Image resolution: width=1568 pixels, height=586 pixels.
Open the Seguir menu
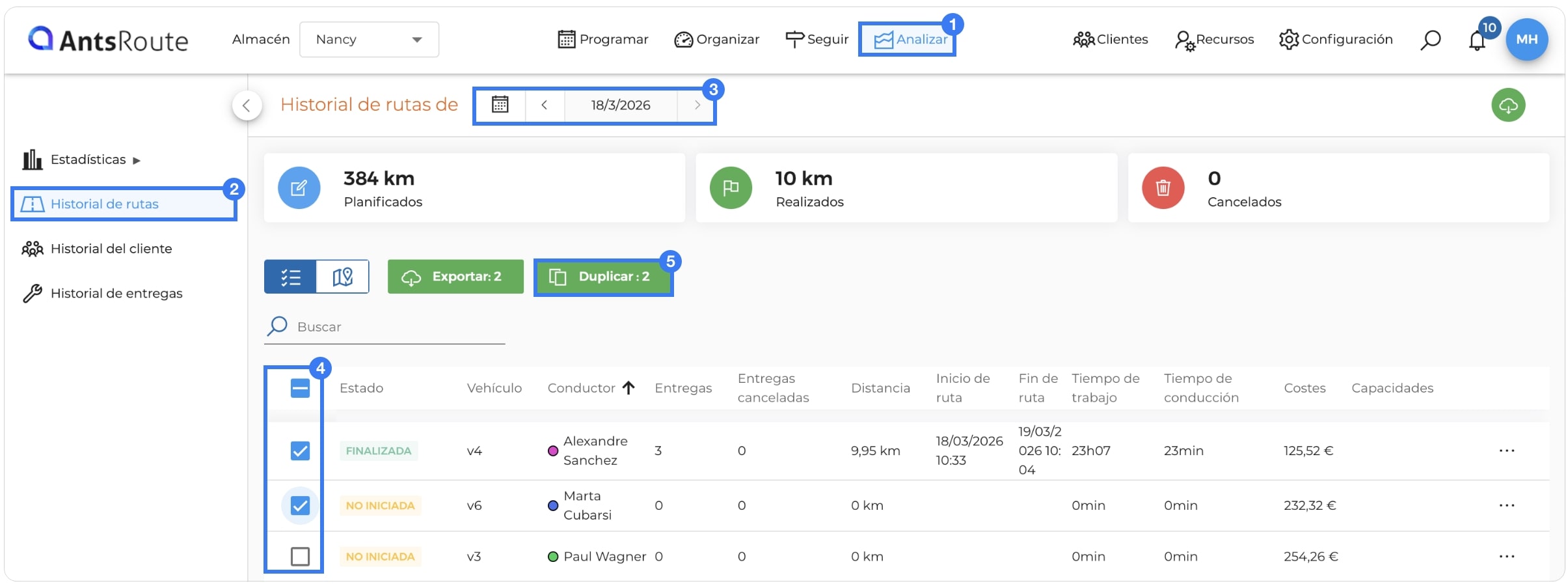(817, 40)
